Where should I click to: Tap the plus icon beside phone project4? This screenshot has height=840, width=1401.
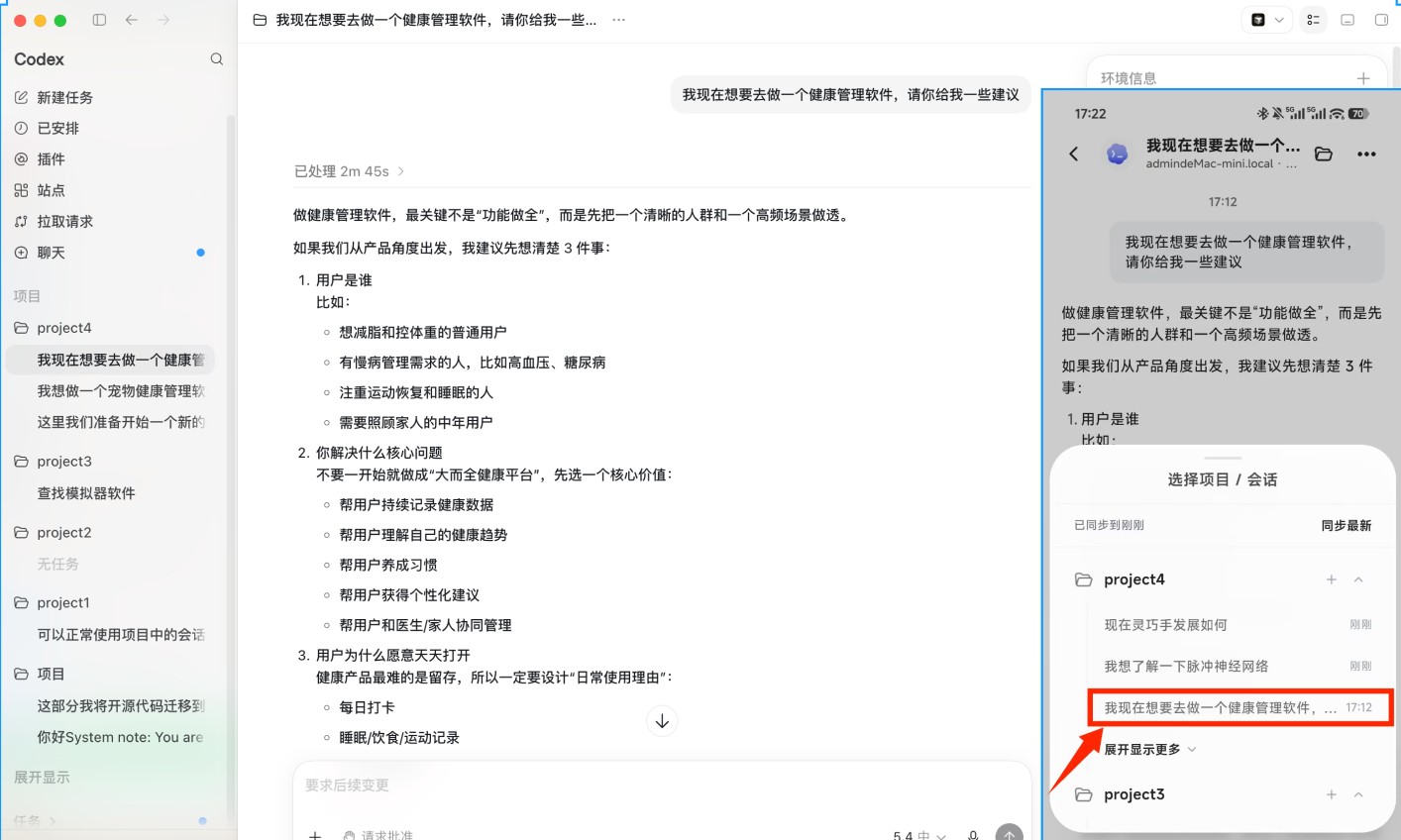1332,579
